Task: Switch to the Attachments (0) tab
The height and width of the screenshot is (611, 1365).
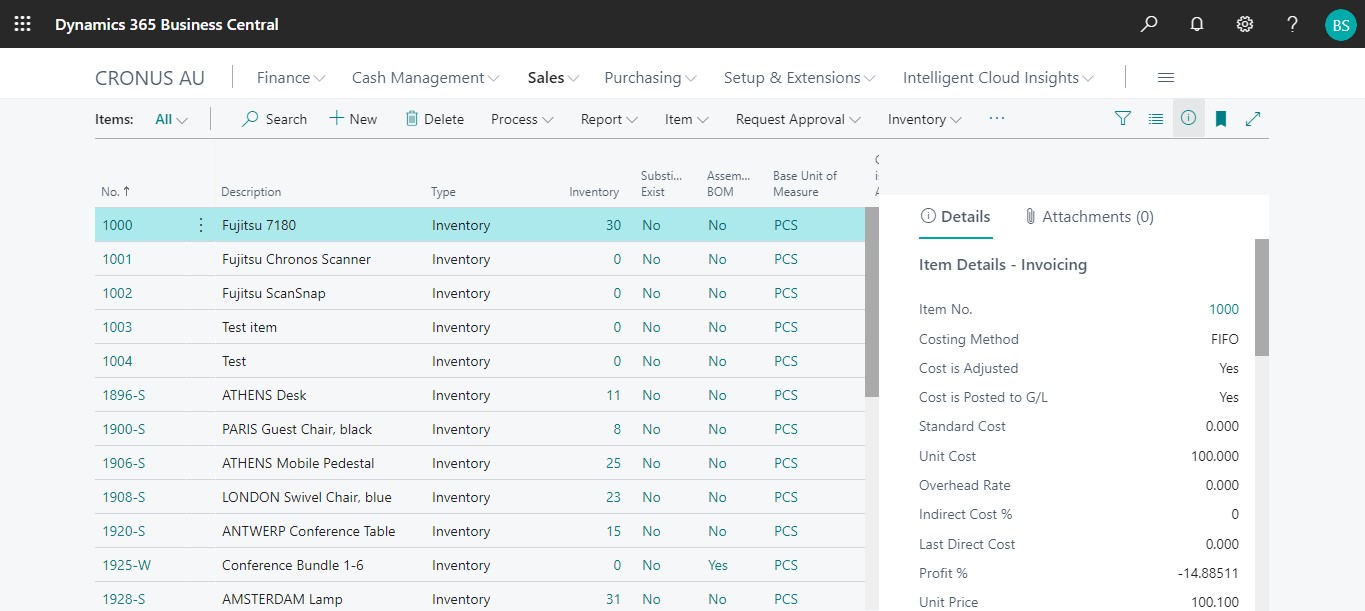Action: 1089,217
